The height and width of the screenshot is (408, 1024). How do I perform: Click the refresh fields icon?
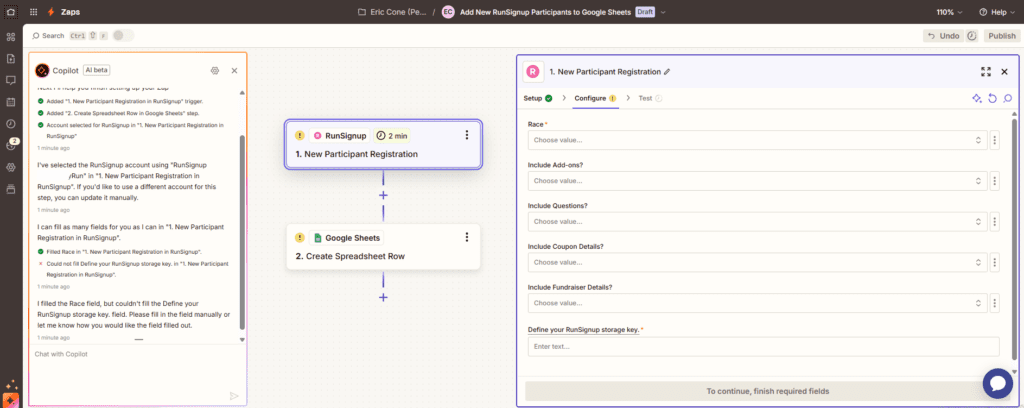992,98
